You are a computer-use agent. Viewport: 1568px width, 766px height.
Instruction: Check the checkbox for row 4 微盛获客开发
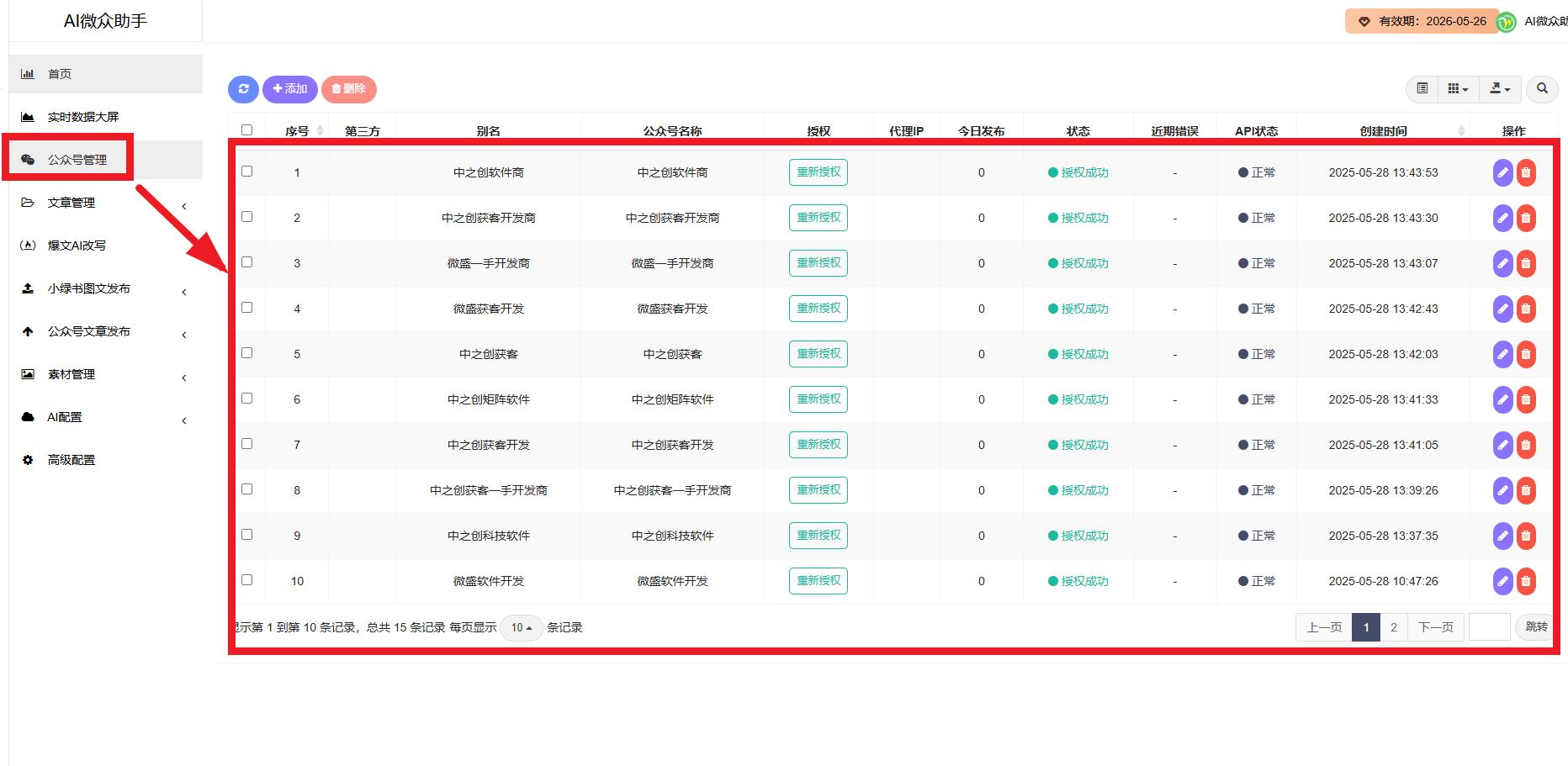[246, 307]
